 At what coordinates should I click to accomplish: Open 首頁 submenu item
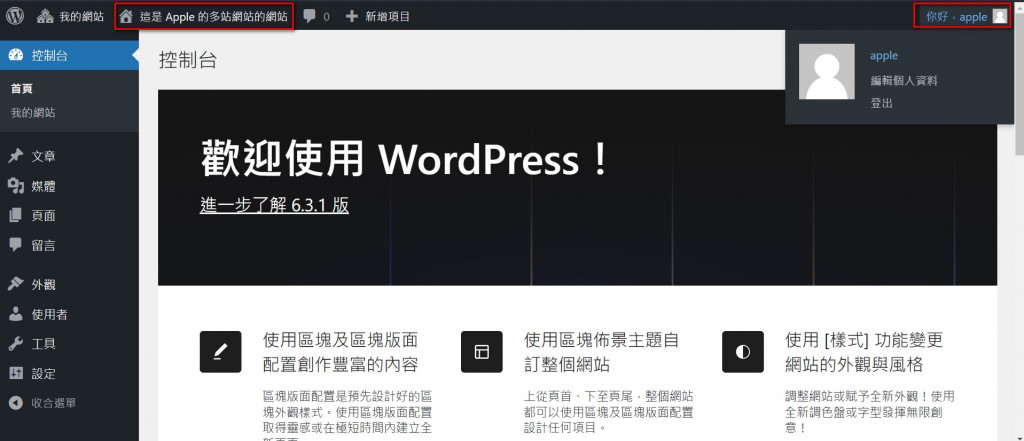(x=22, y=89)
